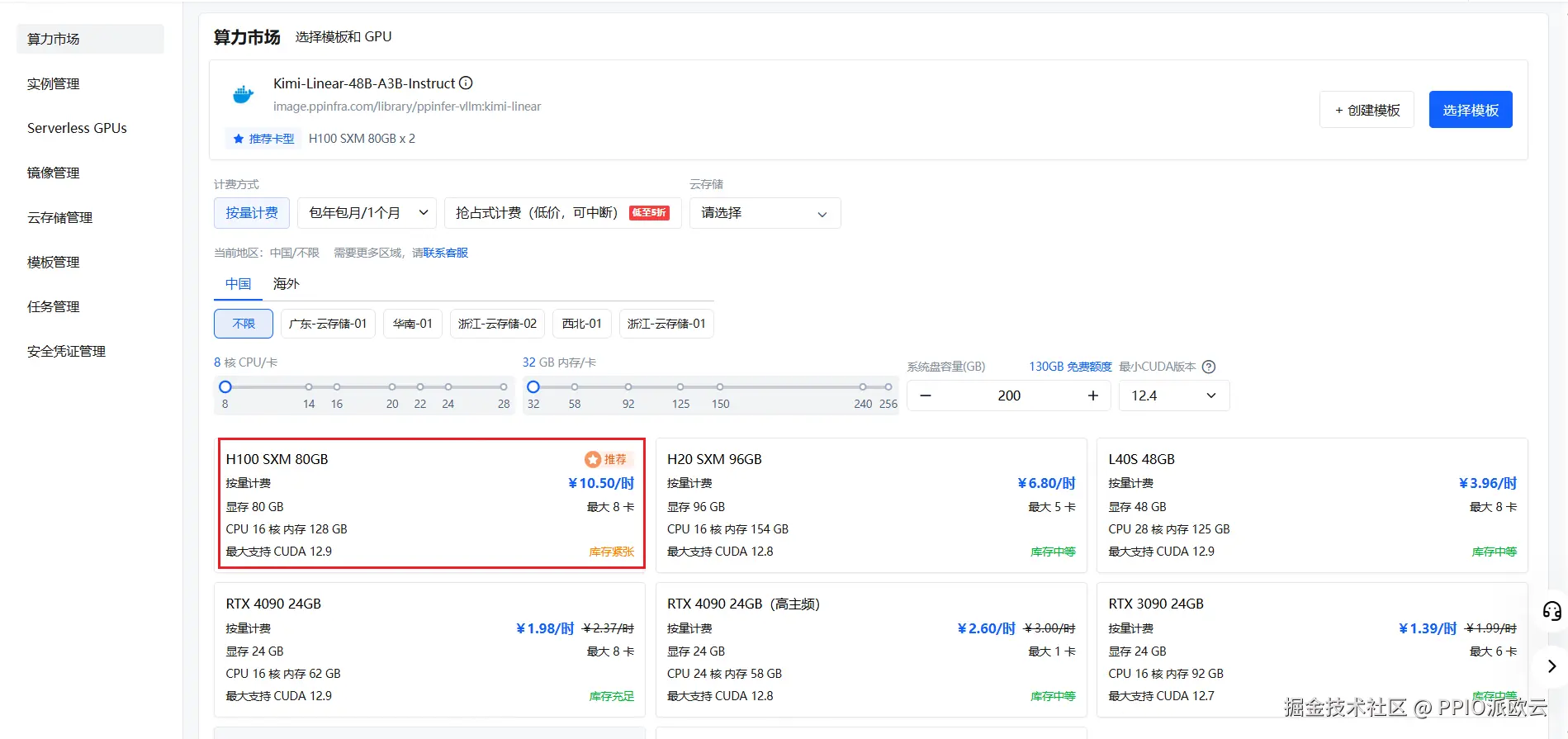The width and height of the screenshot is (1568, 739).
Task: Click the right arrow expand icon at screen edge
Action: (1551, 666)
